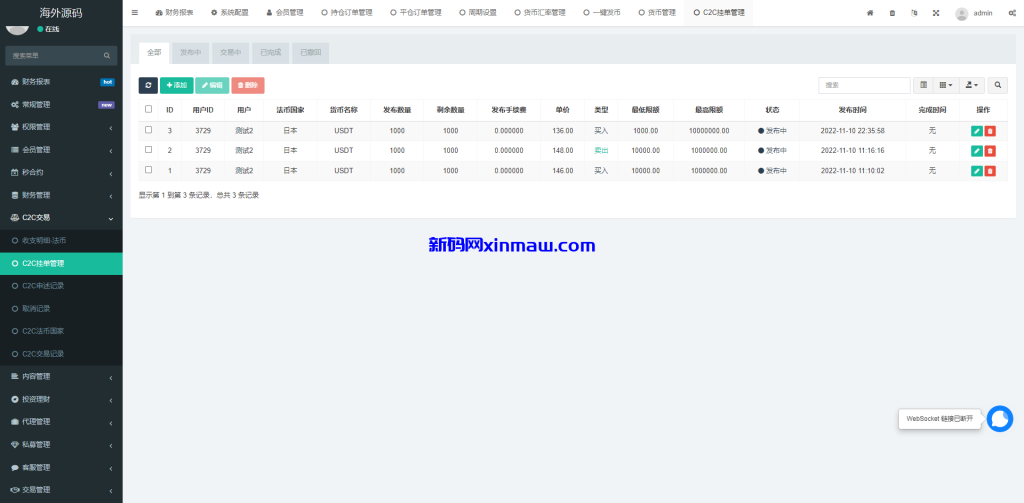
Task: Toggle the table card view icon
Action: [923, 85]
